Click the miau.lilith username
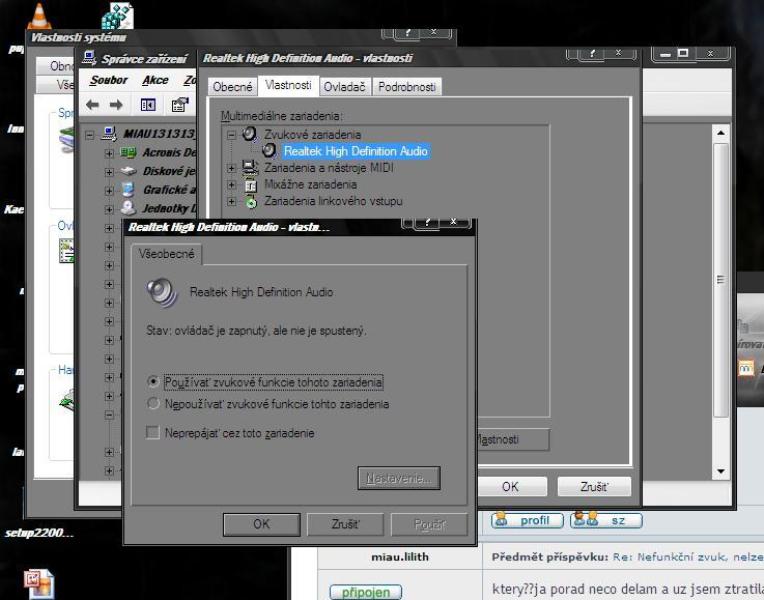This screenshot has width=764, height=600. 400,557
